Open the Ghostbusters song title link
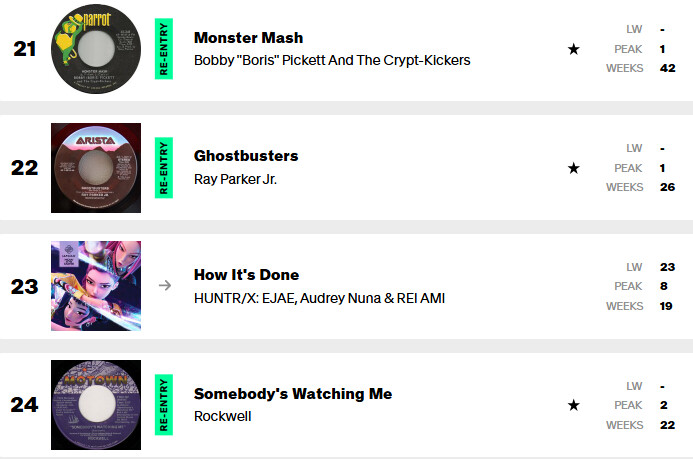 point(246,156)
